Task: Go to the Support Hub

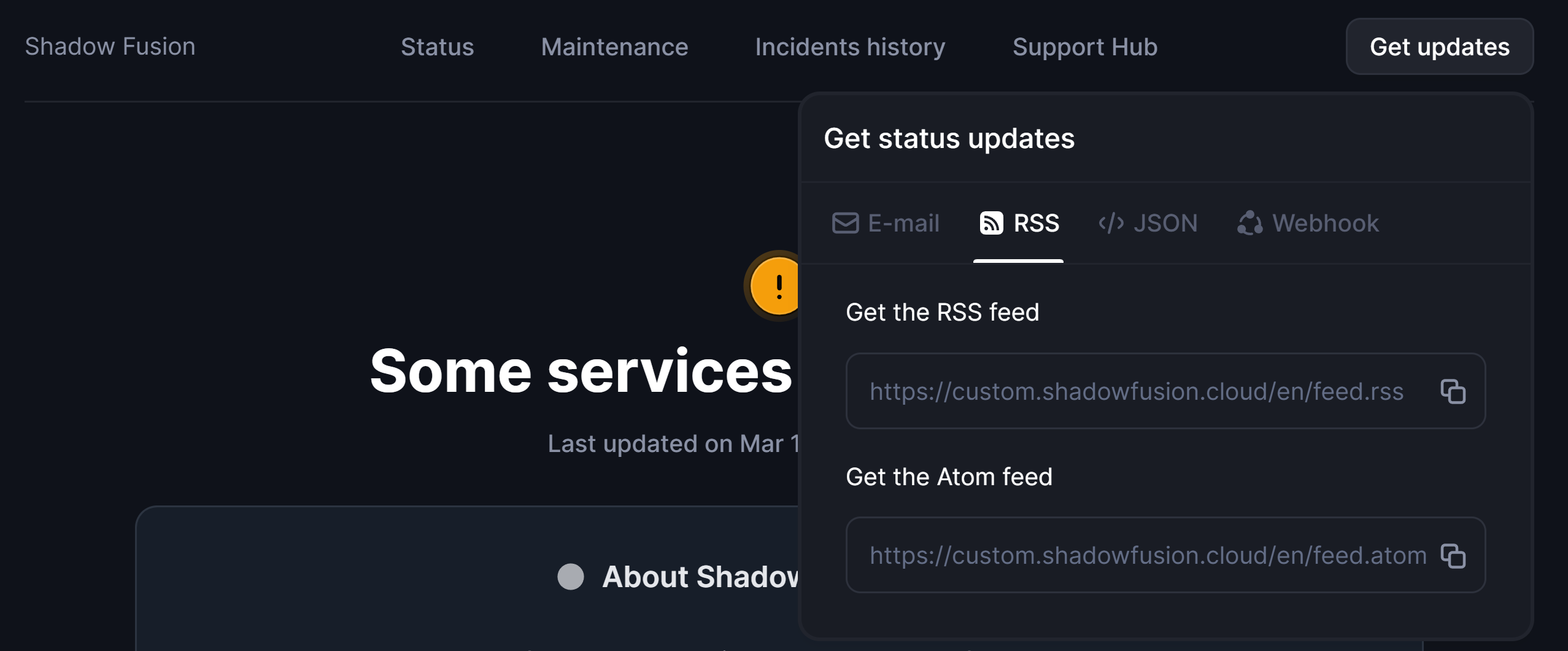Action: click(1084, 47)
